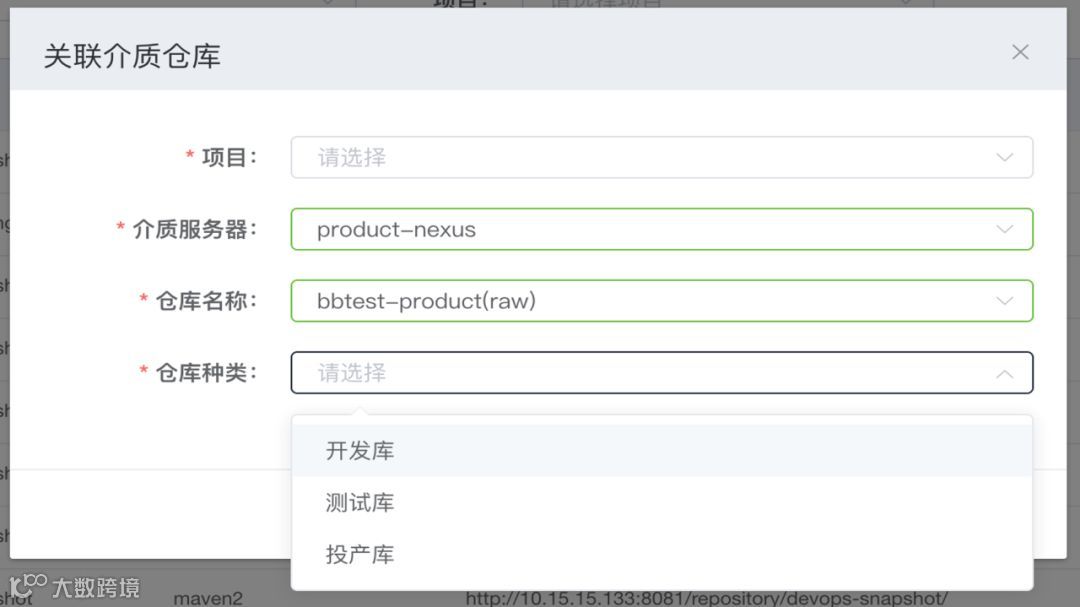The width and height of the screenshot is (1080, 607).
Task: Expand the 仓库名称 dropdown chevron
Action: (1004, 301)
